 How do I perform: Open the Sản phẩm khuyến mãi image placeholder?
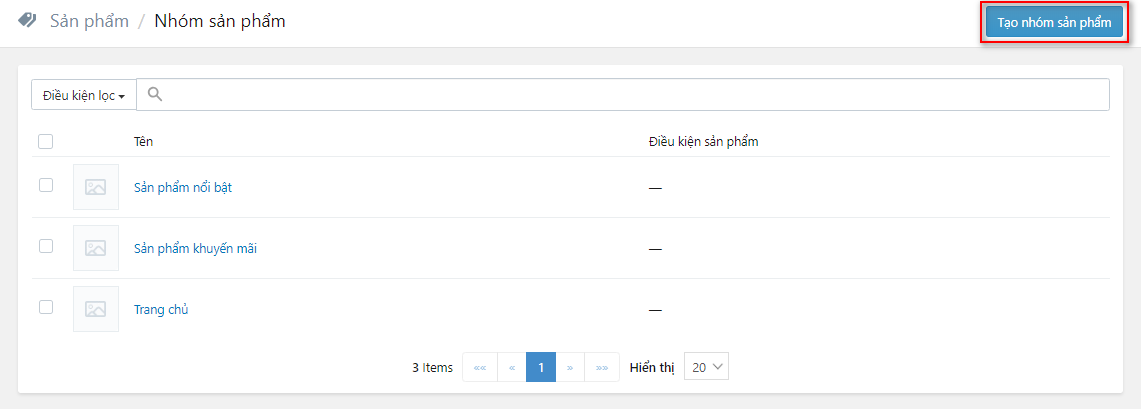[96, 248]
